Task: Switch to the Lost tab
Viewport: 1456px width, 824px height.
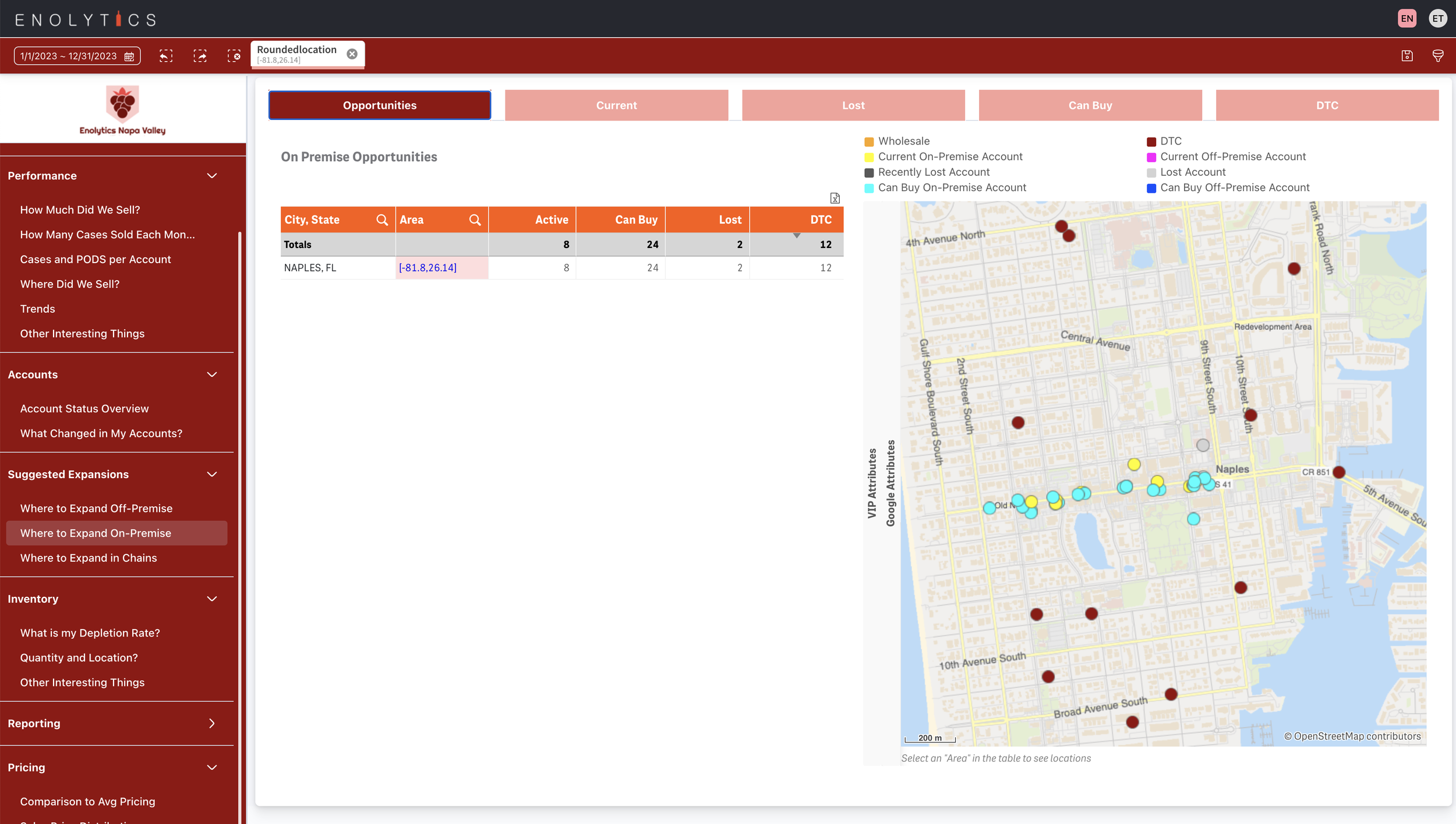Action: [x=853, y=105]
